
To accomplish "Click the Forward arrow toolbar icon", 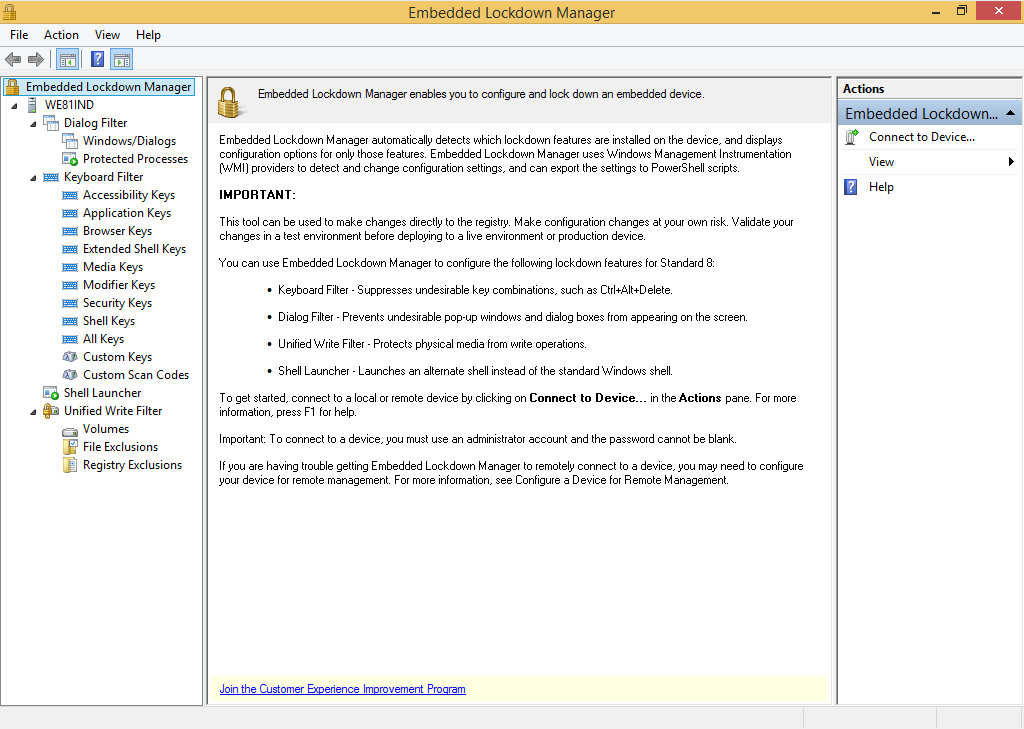I will (36, 59).
